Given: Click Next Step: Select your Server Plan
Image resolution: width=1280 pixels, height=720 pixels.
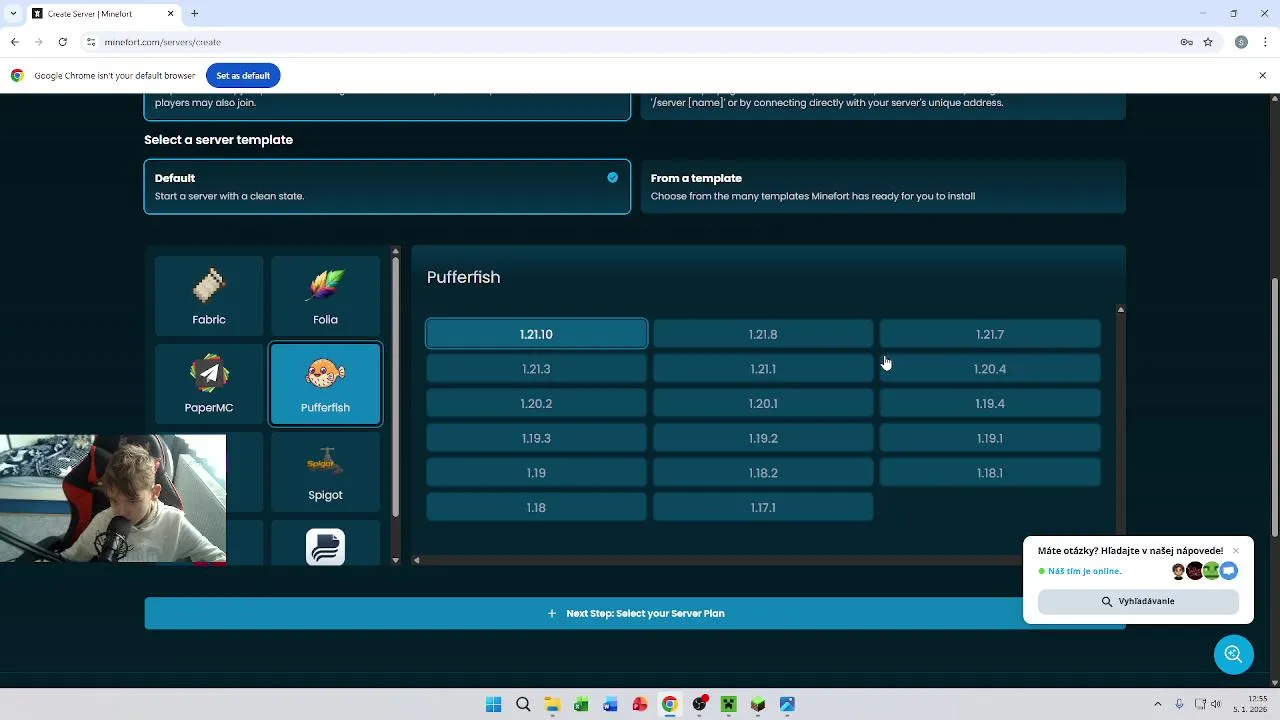Looking at the screenshot, I should tap(635, 613).
